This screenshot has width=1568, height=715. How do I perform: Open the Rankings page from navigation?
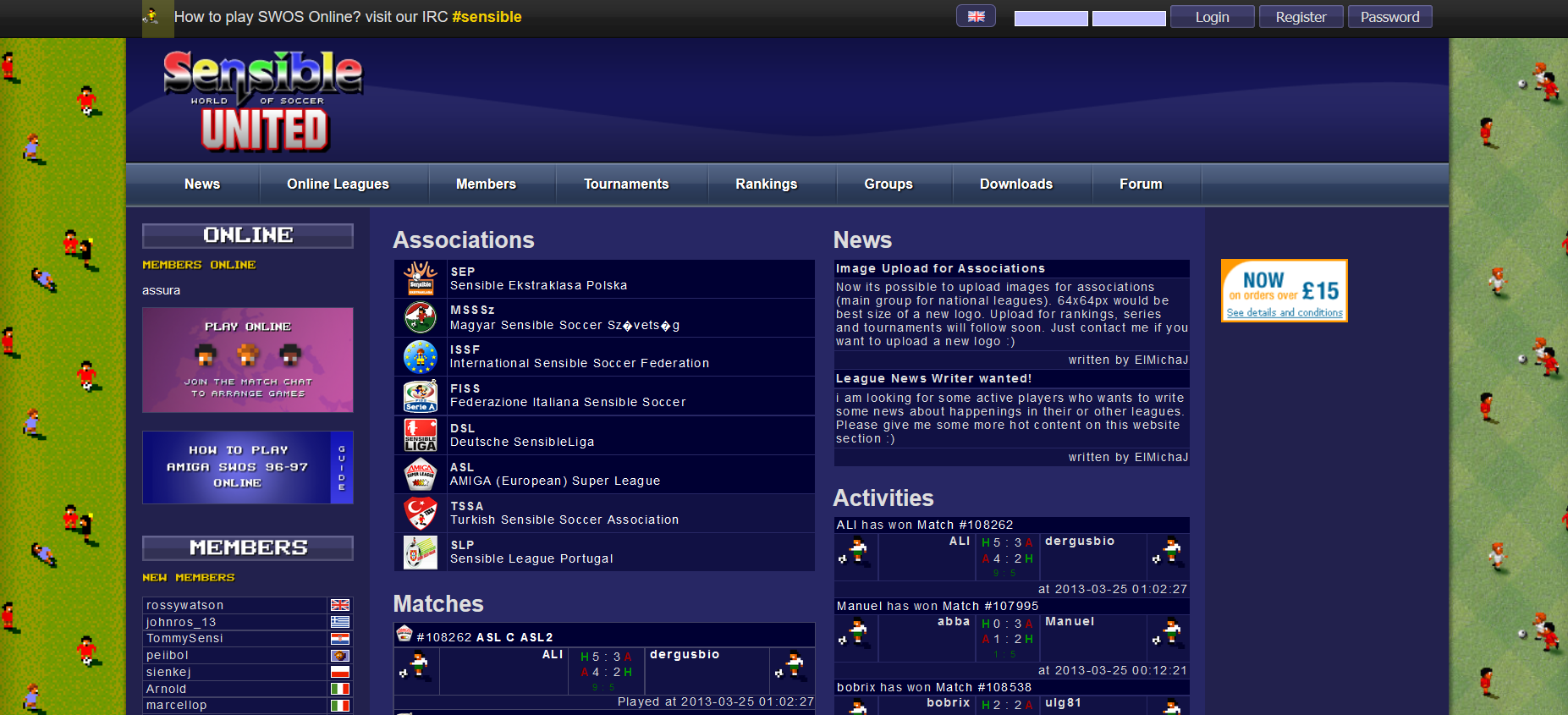(766, 184)
